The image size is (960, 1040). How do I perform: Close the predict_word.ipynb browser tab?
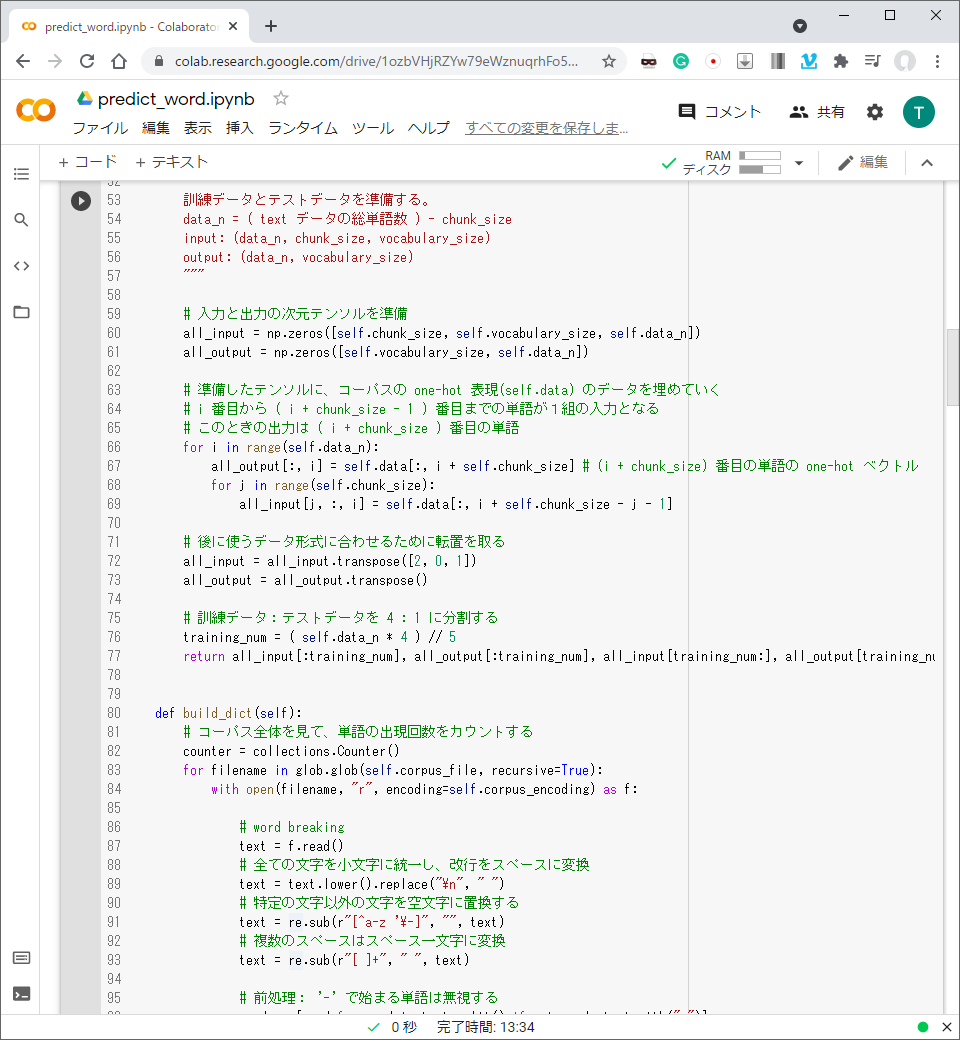point(233,27)
